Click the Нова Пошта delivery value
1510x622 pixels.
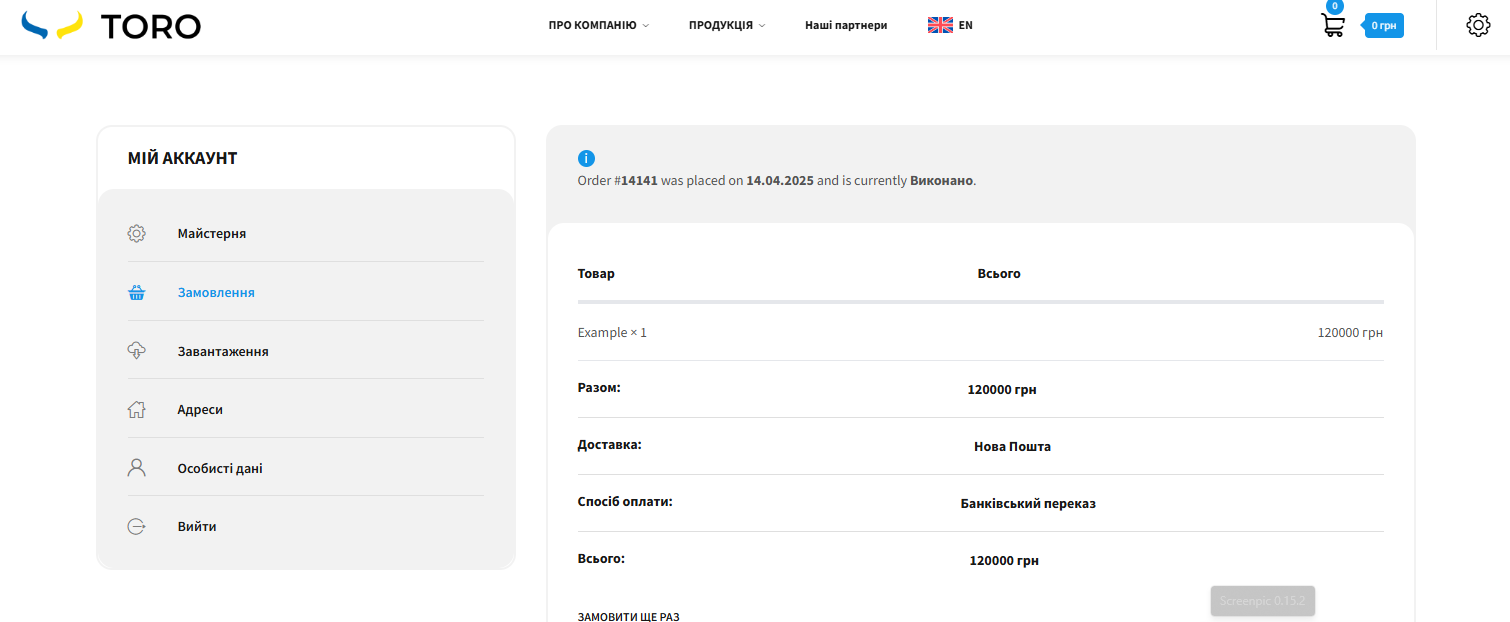pos(1012,446)
